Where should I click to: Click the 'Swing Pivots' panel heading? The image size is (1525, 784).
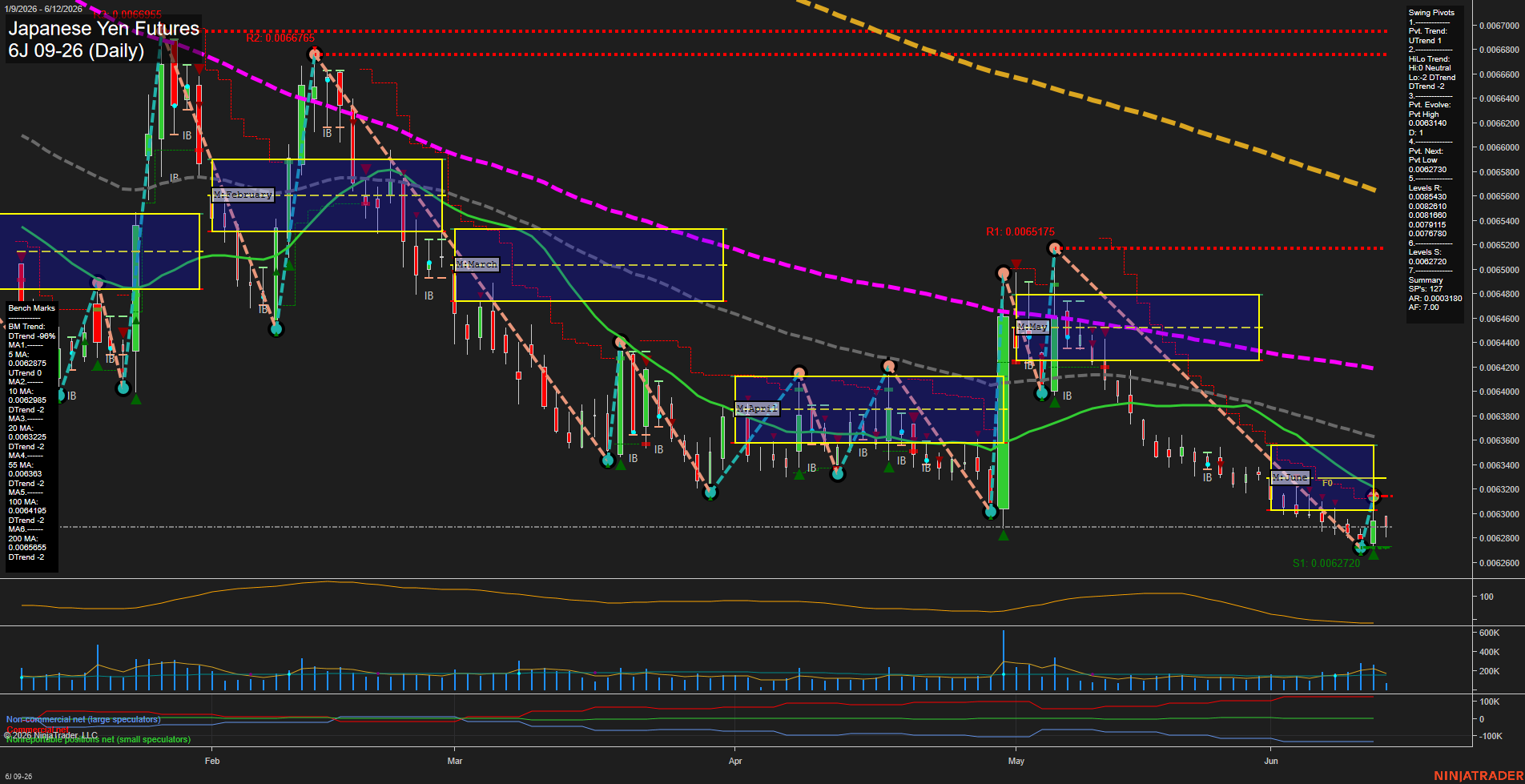pyautogui.click(x=1431, y=13)
